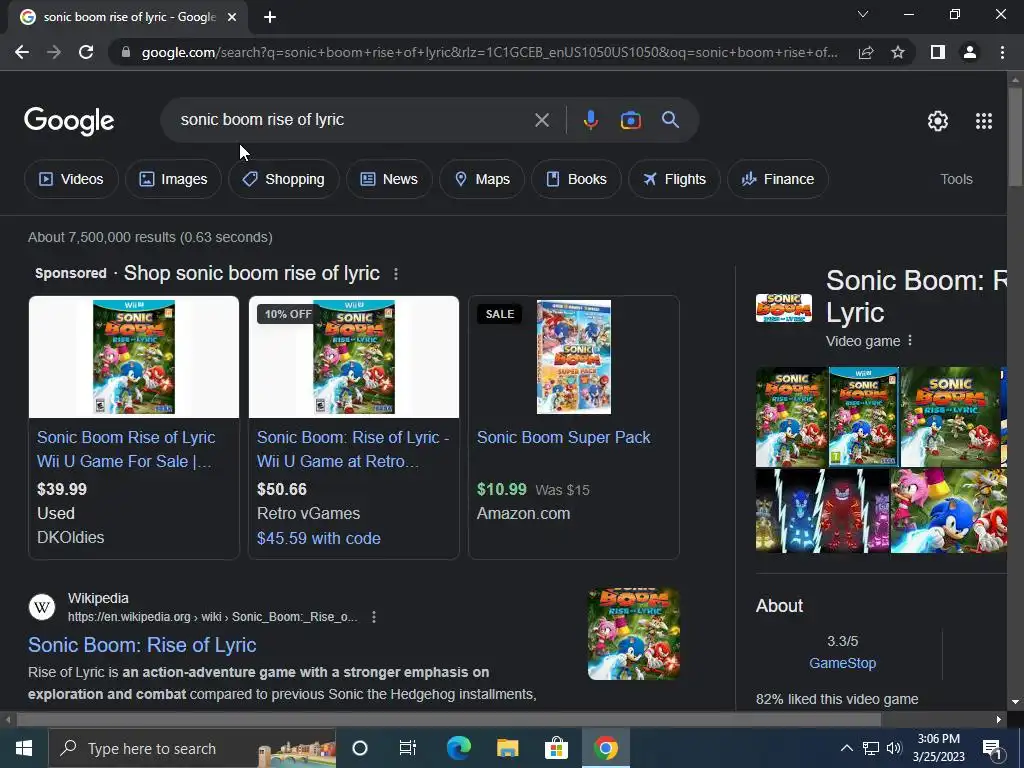Click the Wikipedia result game thumbnail
This screenshot has width=1024, height=768.
633,634
